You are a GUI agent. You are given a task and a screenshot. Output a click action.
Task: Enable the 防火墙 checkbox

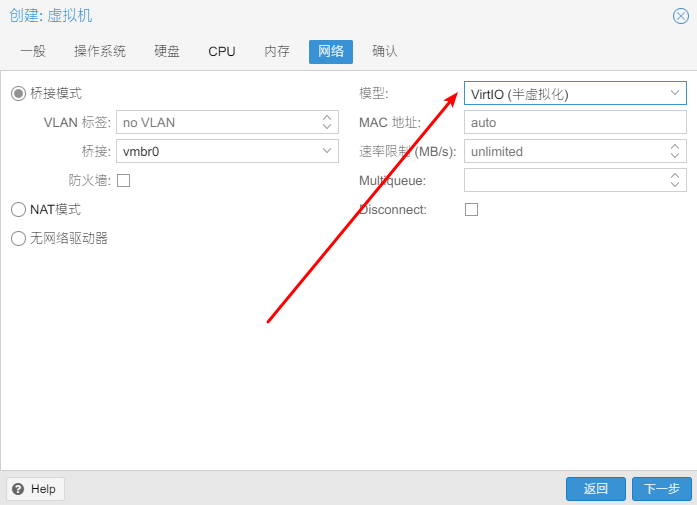(x=123, y=180)
